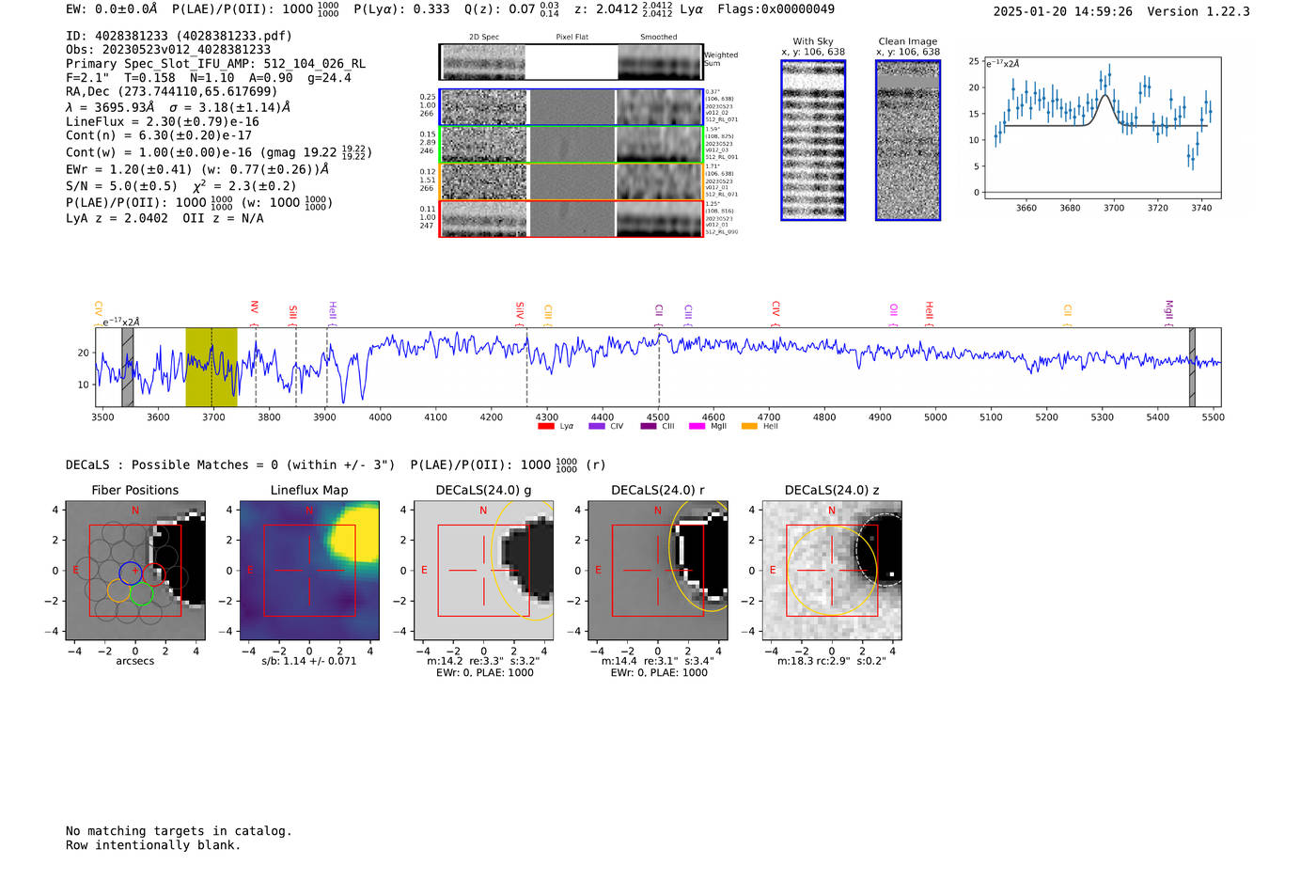Click the LineFlux = 2.30(±0.79)e-16 value
This screenshot has height=896, width=1316.
(163, 121)
